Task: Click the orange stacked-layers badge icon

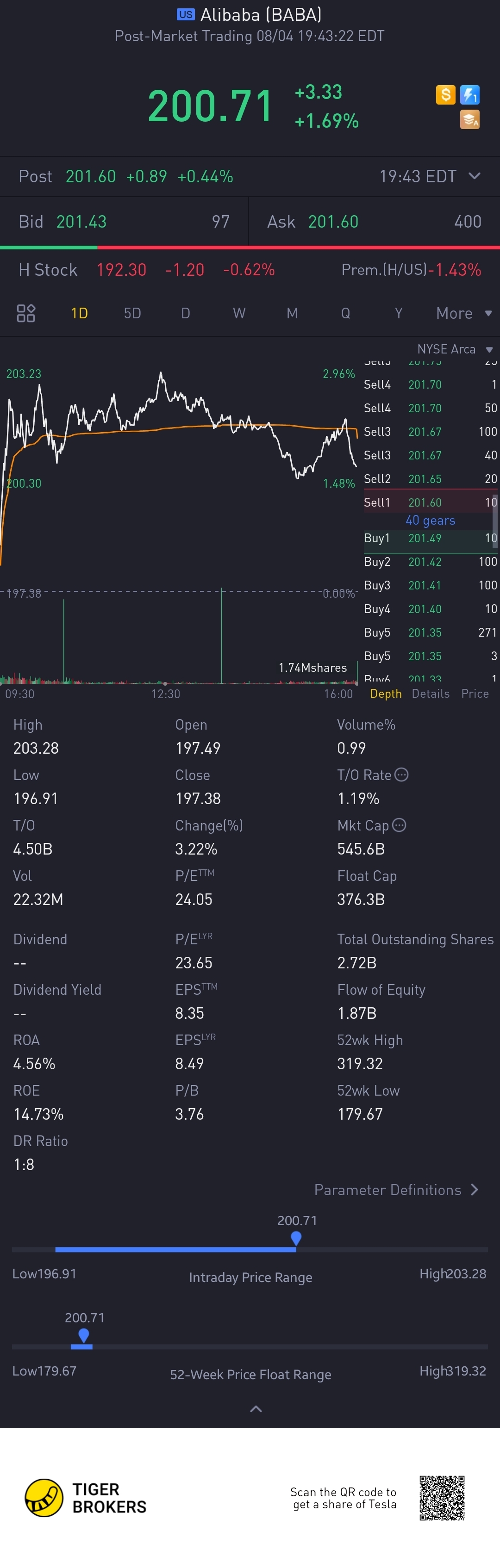Action: point(469,119)
